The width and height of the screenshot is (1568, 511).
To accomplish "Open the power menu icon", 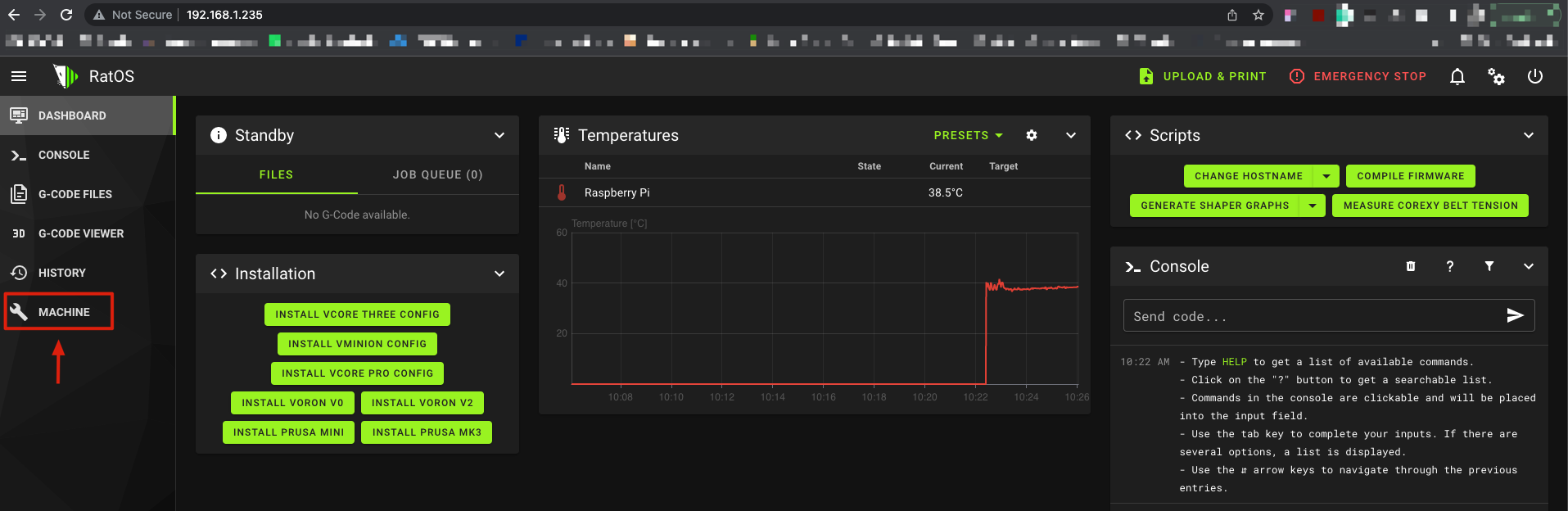I will click(x=1535, y=76).
